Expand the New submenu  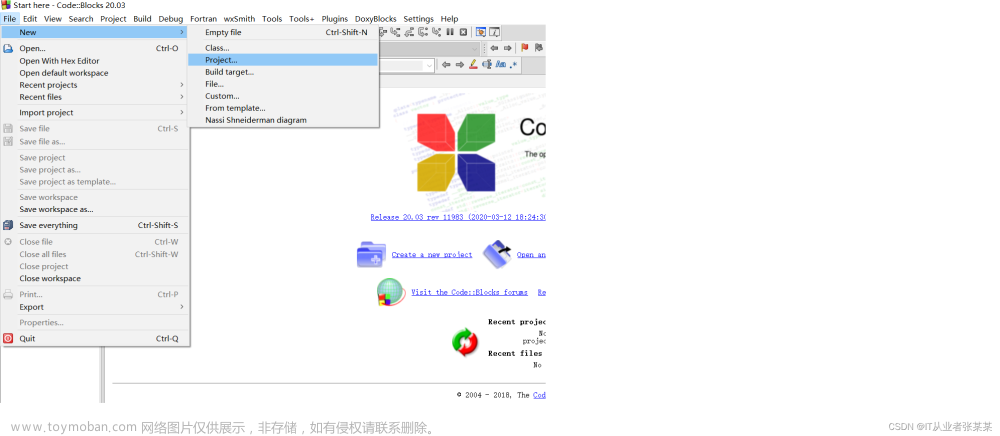pyautogui.click(x=94, y=32)
